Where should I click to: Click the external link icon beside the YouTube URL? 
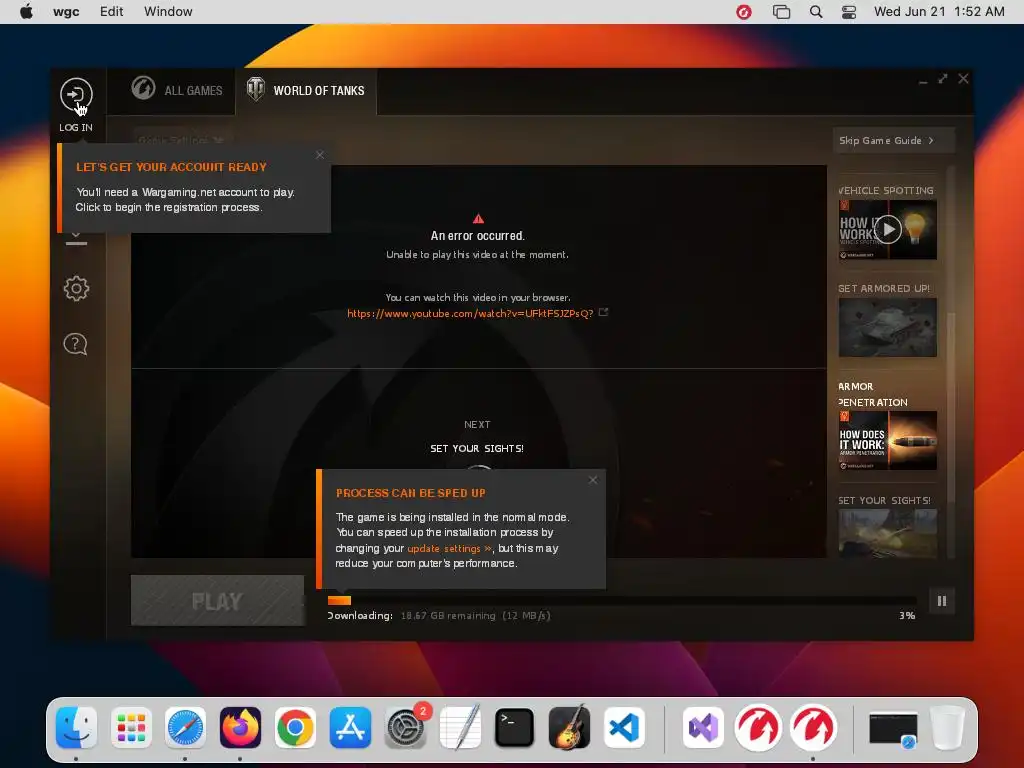click(x=603, y=312)
